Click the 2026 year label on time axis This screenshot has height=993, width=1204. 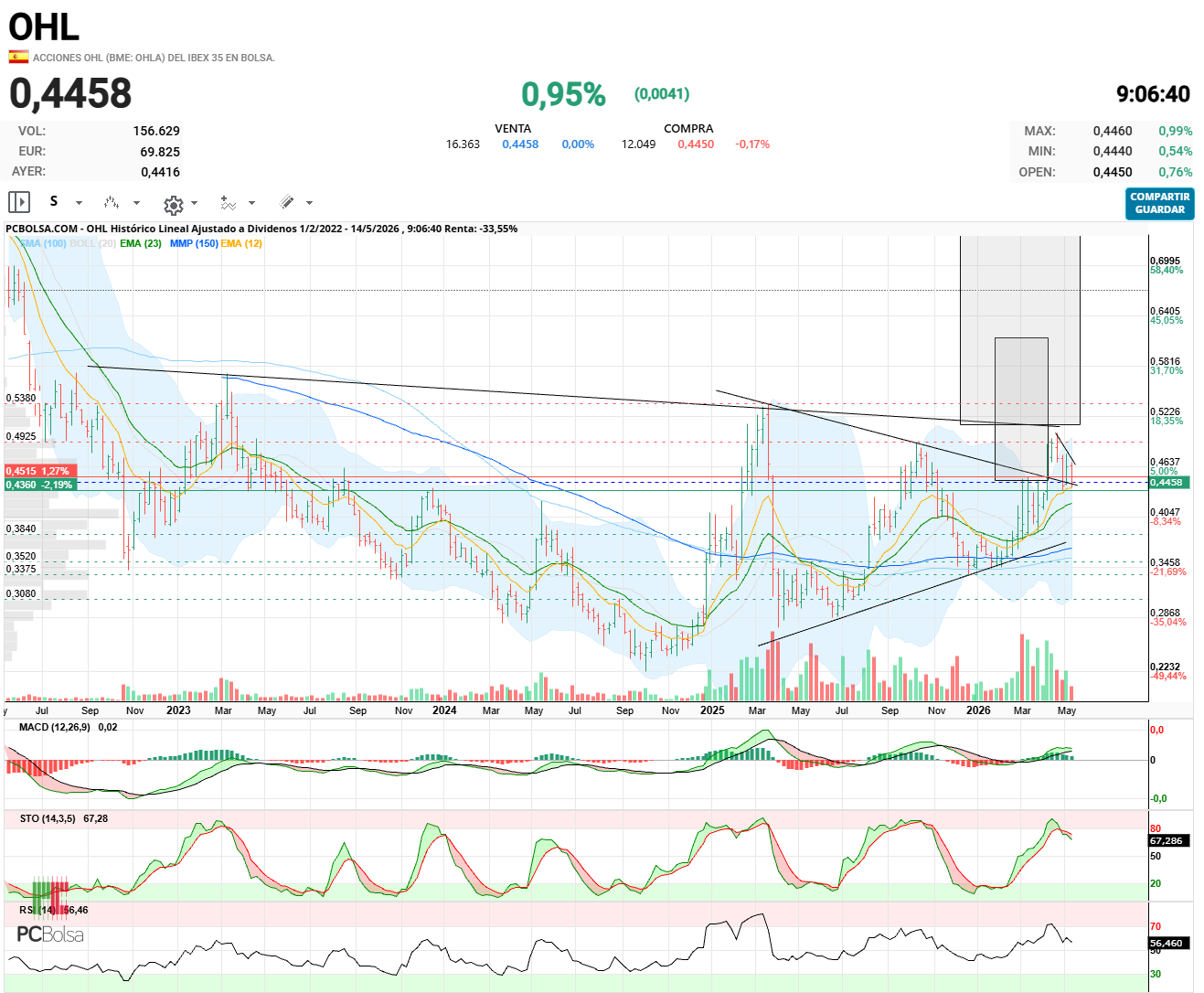click(x=978, y=710)
